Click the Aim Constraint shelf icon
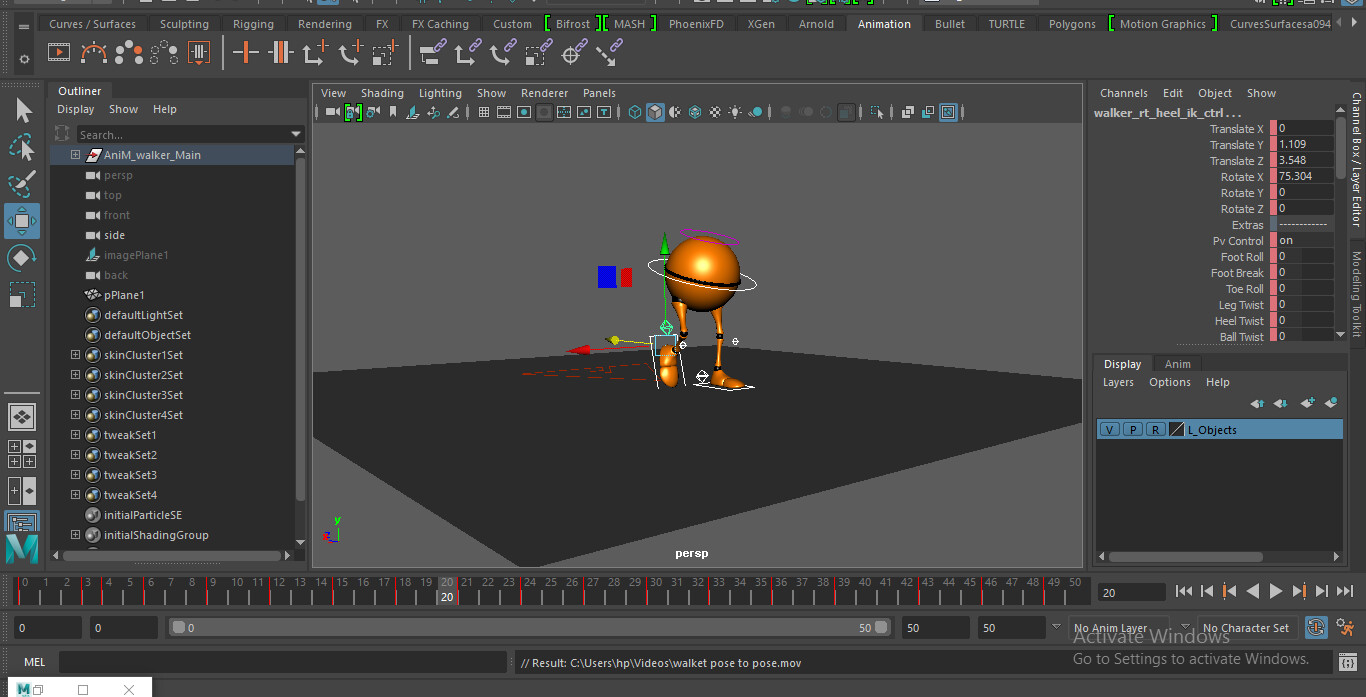1366x697 pixels. pyautogui.click(x=574, y=52)
